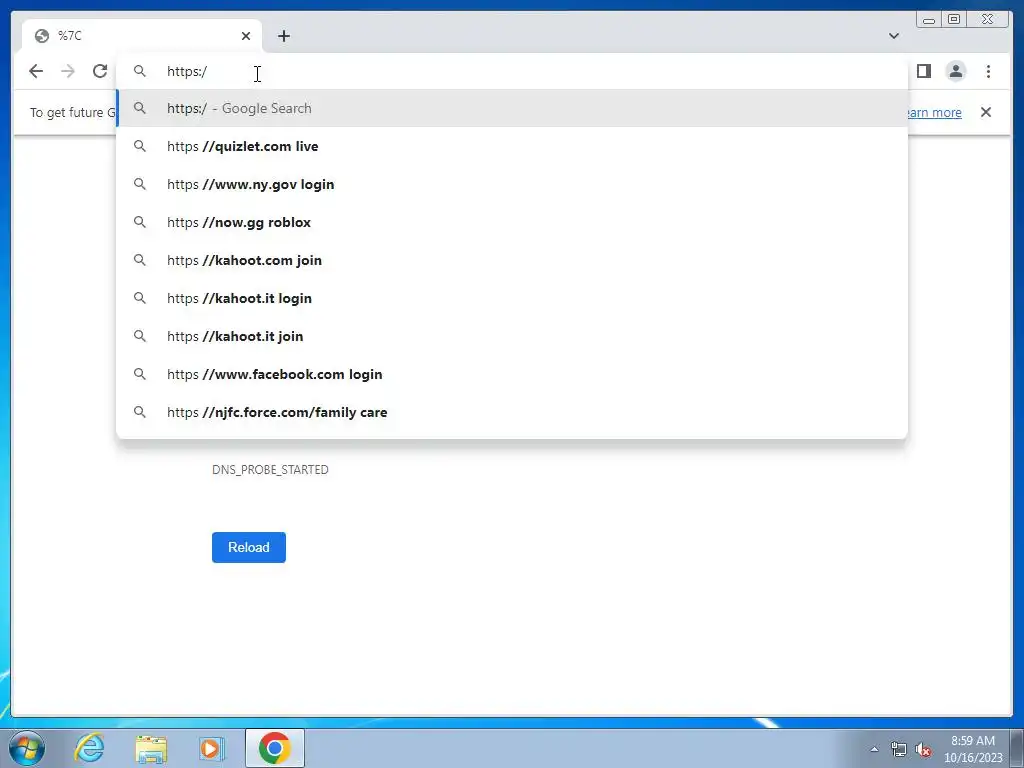Click the muted volume tray icon
This screenshot has height=768, width=1024.
pyautogui.click(x=923, y=750)
